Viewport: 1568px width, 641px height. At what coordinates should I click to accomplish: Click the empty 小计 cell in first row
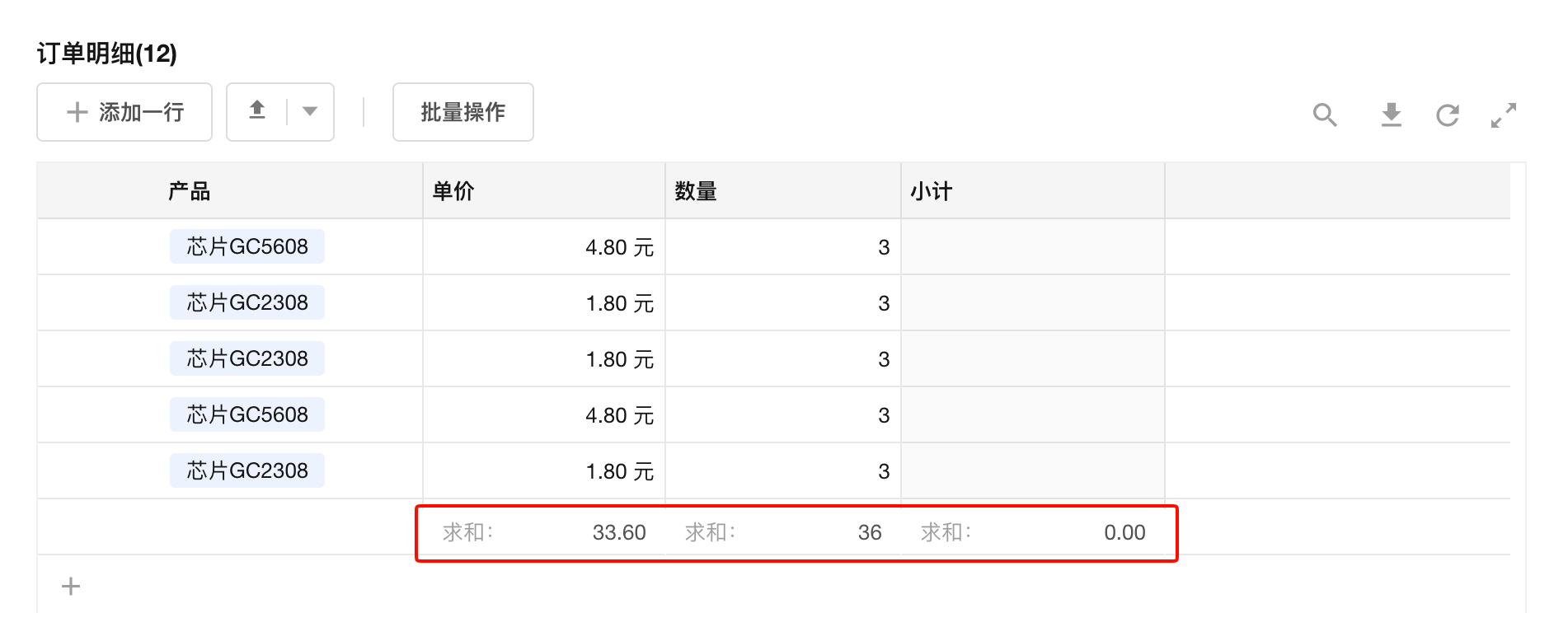click(1032, 247)
